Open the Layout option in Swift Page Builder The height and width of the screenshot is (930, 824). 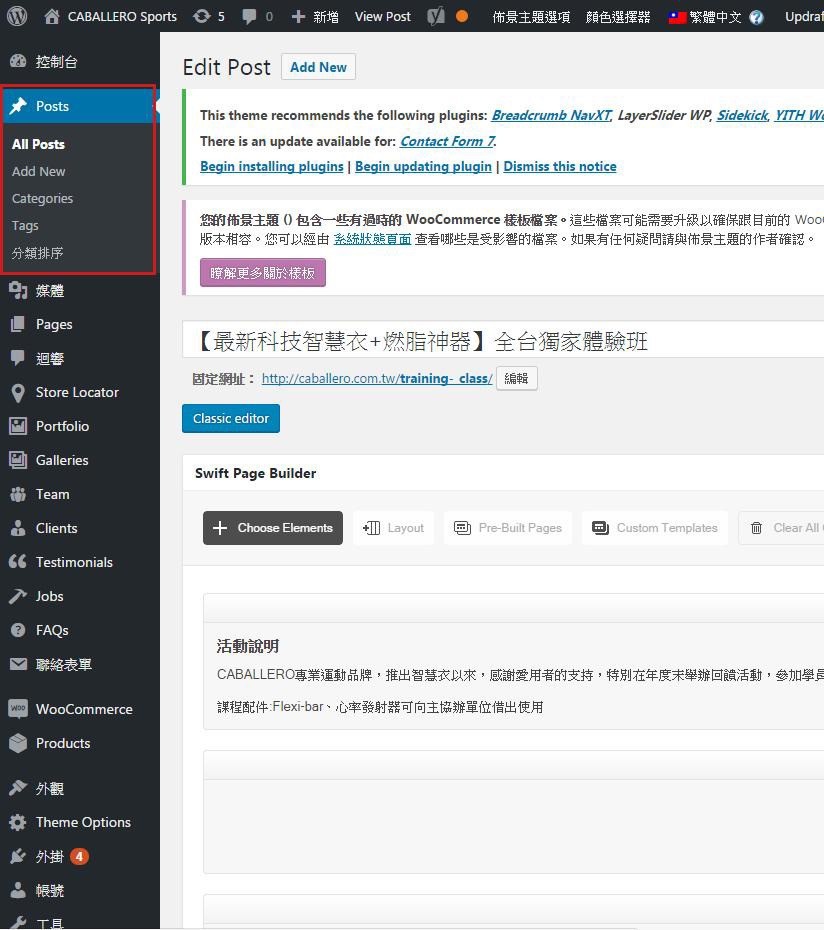point(394,528)
